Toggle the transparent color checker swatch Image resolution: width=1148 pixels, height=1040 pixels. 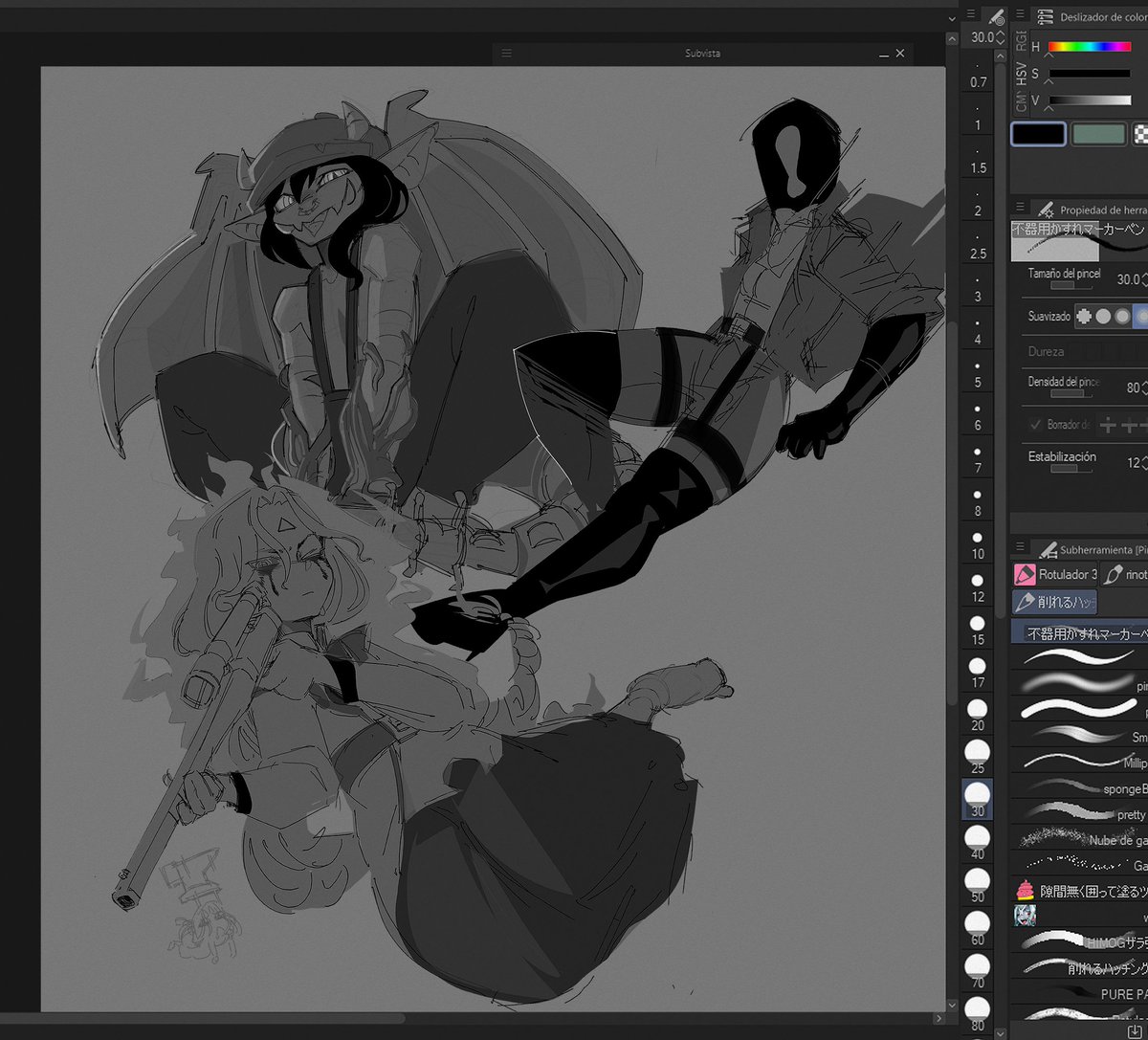pos(1141,134)
